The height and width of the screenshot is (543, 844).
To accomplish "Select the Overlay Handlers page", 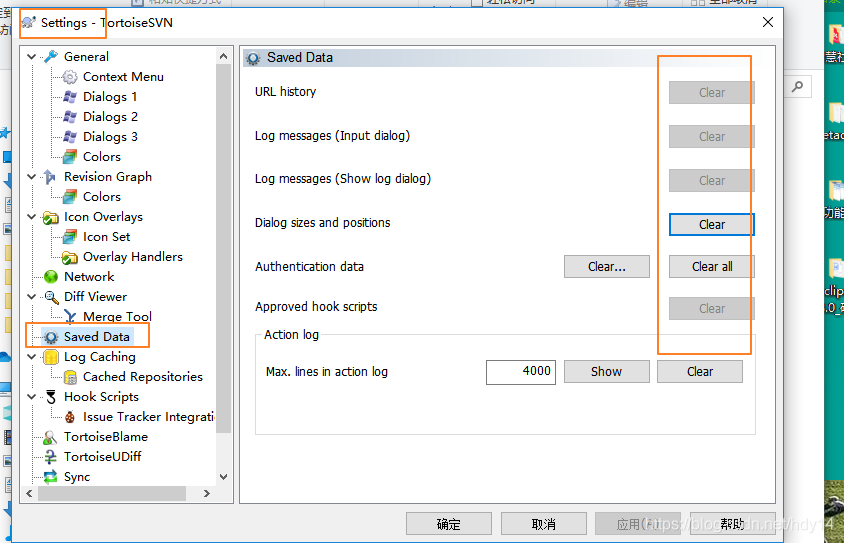I will (x=133, y=257).
